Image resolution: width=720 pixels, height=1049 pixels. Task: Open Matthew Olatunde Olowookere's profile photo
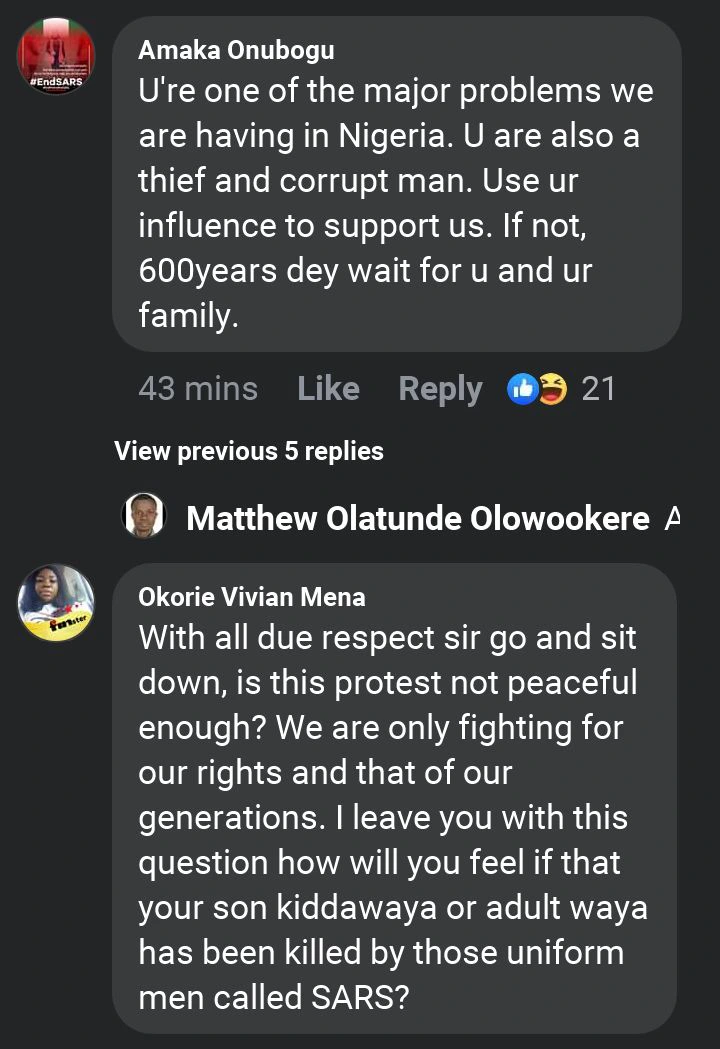point(143,516)
